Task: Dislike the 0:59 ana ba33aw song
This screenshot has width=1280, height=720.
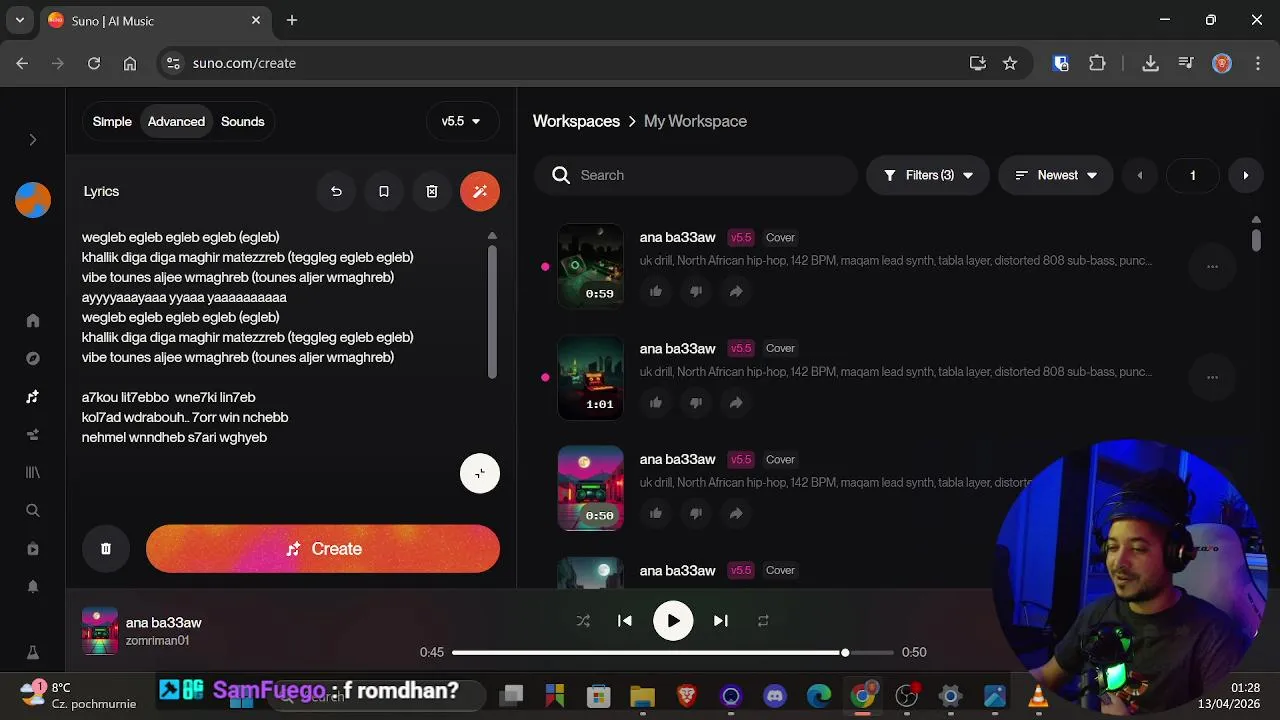Action: point(696,292)
